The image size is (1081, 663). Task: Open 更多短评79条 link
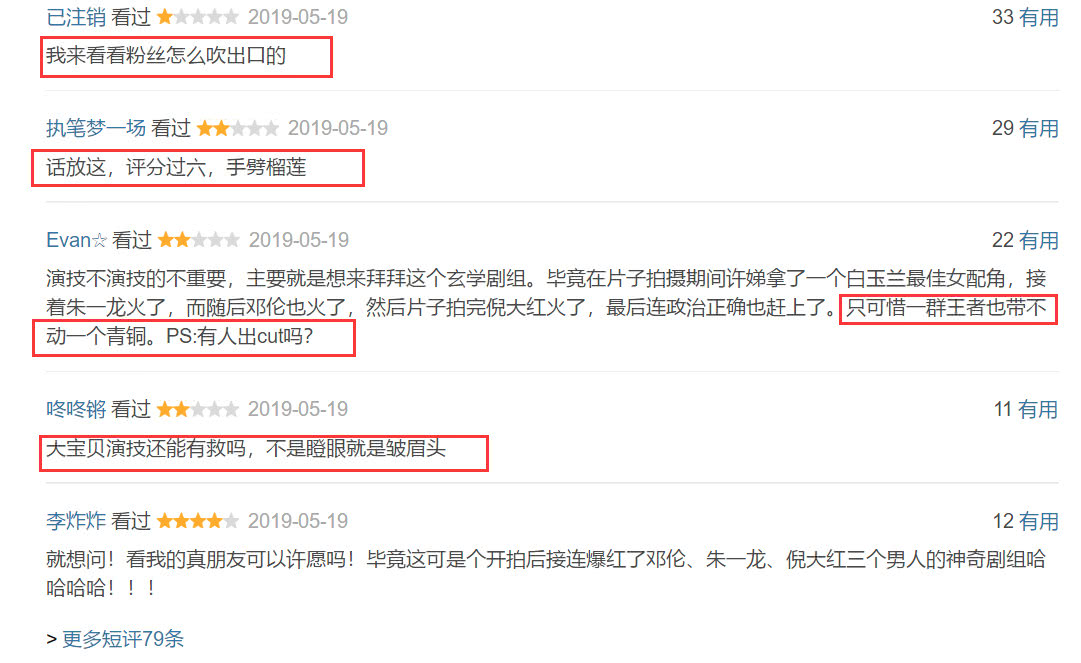[123, 639]
